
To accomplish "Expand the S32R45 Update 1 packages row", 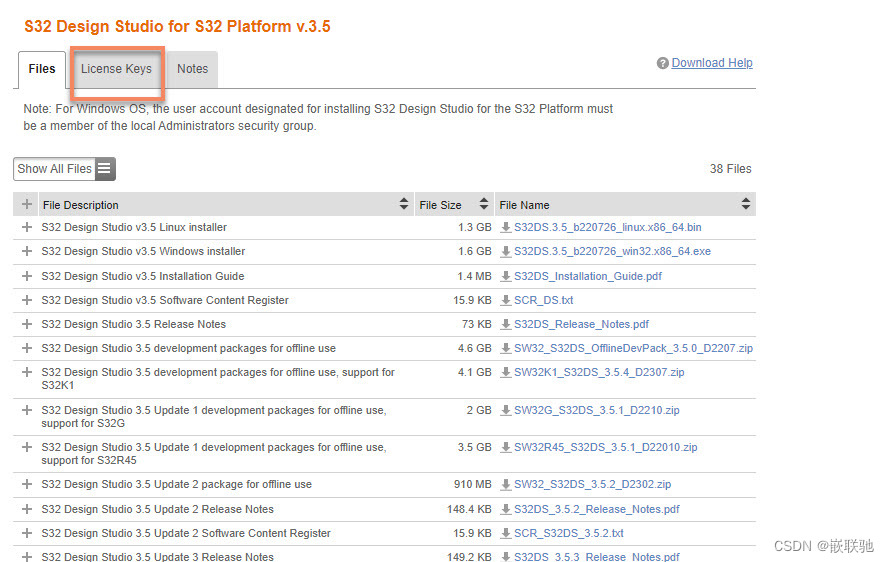I will click(x=27, y=447).
